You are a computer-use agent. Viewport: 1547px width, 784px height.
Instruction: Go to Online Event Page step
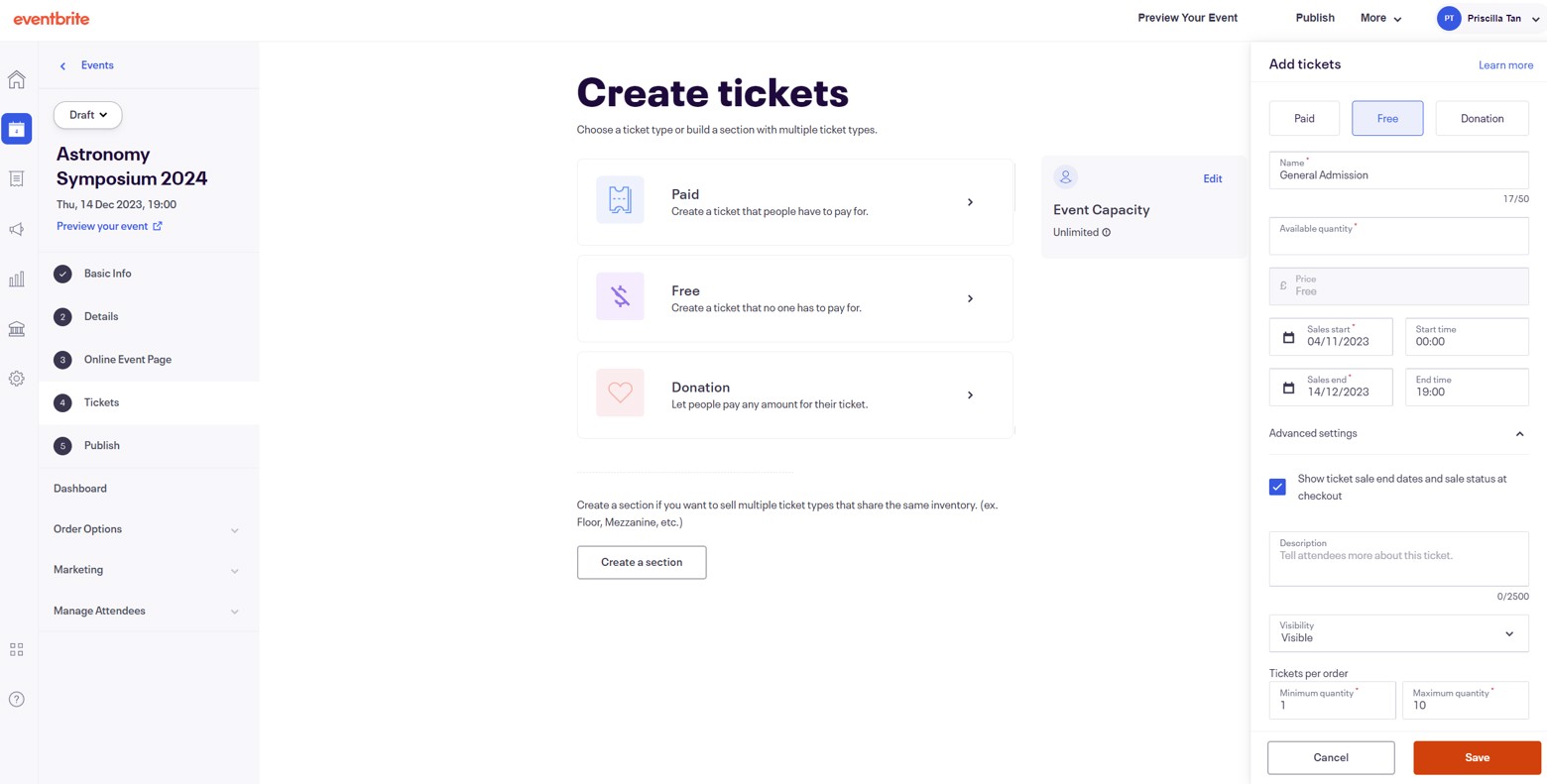click(x=127, y=359)
